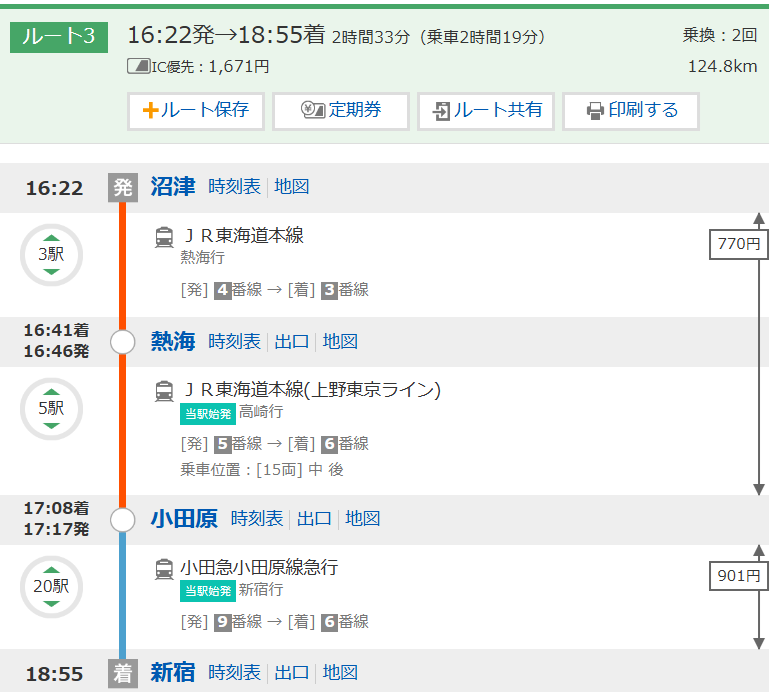This screenshot has width=777, height=692.
Task: Click the train icon beside ＪＲ東海道本線
Action: coord(165,237)
